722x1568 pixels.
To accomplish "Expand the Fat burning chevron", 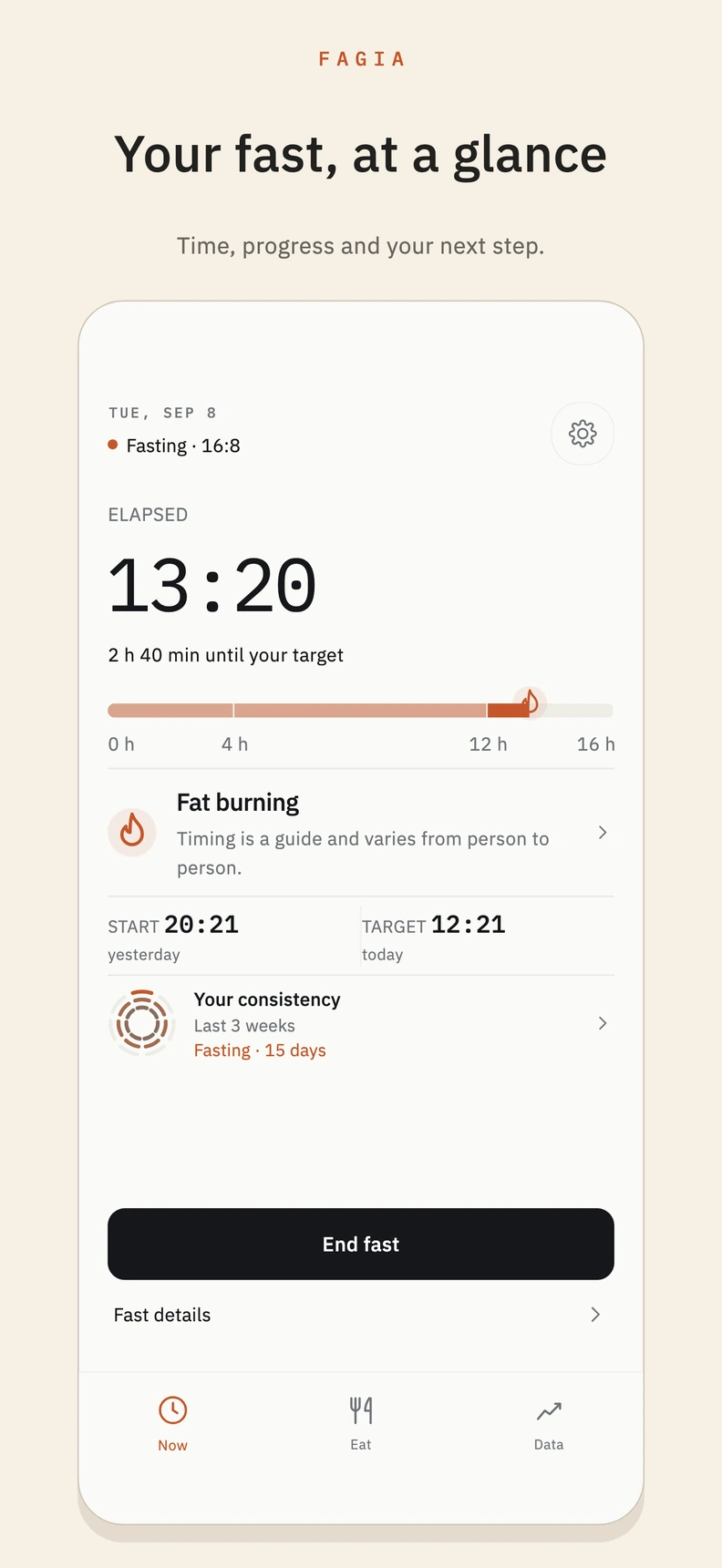I will pyautogui.click(x=603, y=832).
